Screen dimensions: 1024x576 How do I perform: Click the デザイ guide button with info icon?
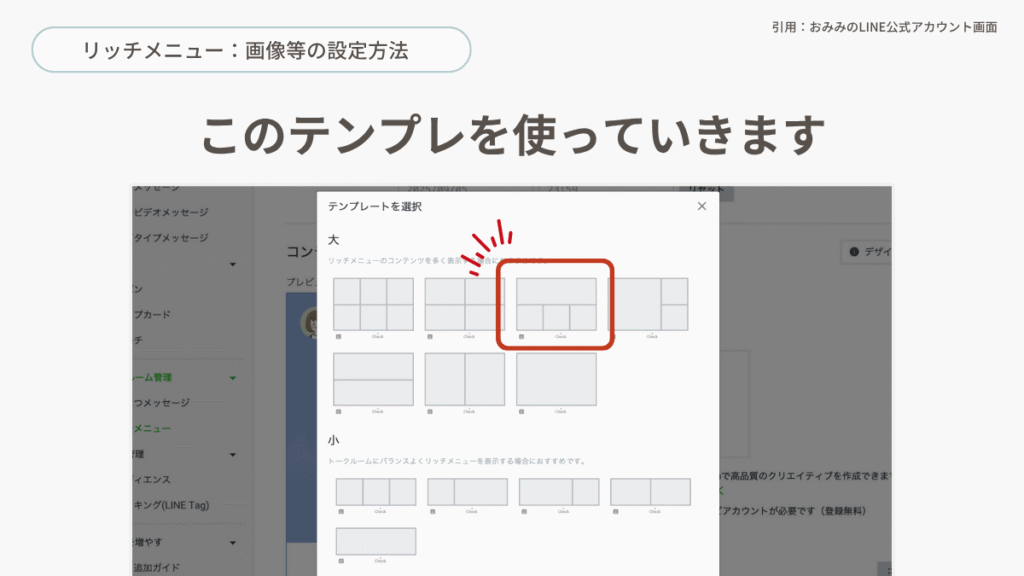(x=868, y=252)
